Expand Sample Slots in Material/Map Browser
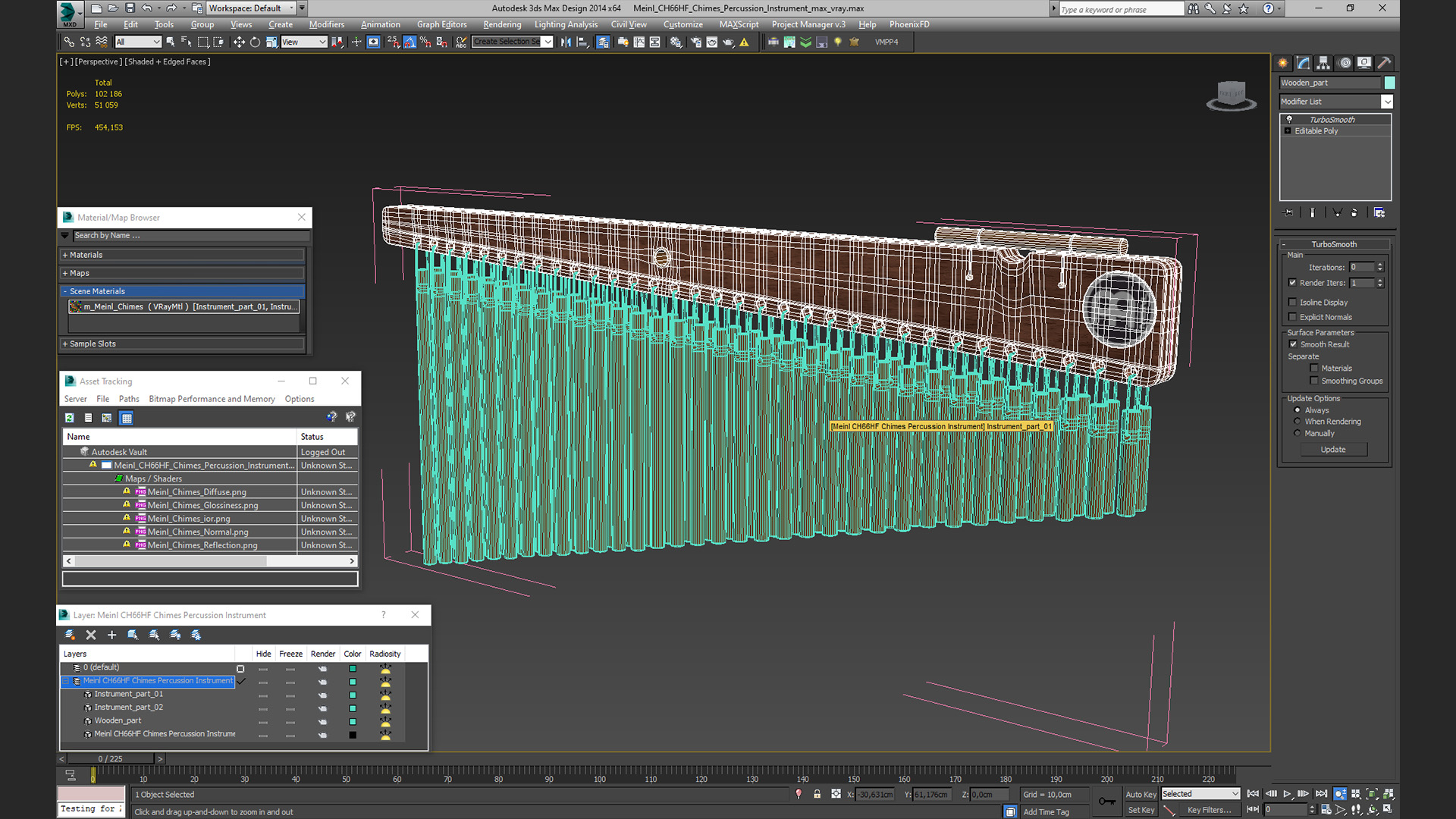The height and width of the screenshot is (819, 1456). pos(182,344)
